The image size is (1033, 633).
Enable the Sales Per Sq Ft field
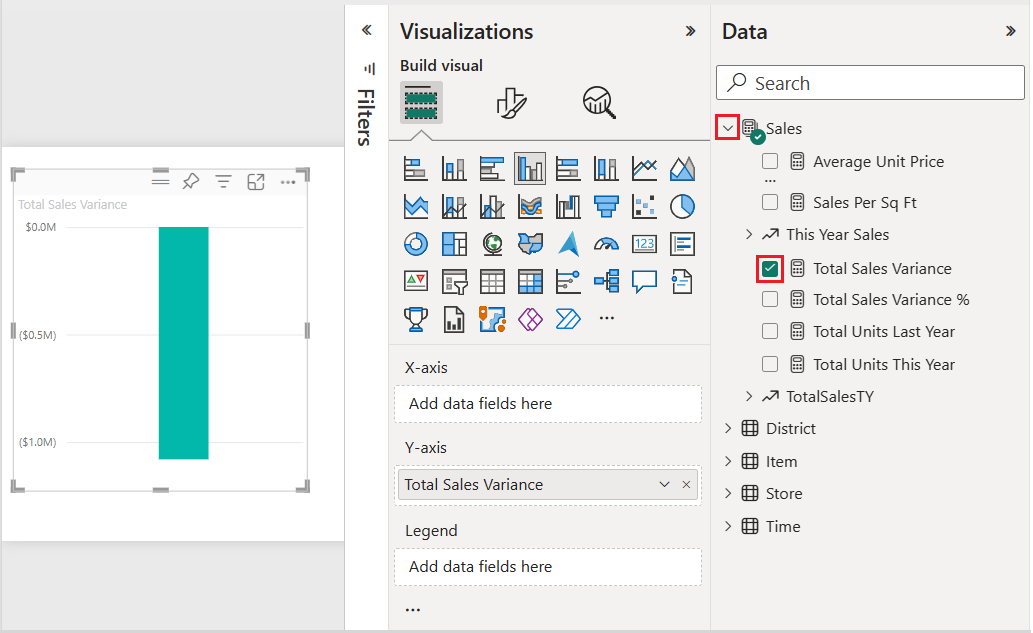point(769,201)
